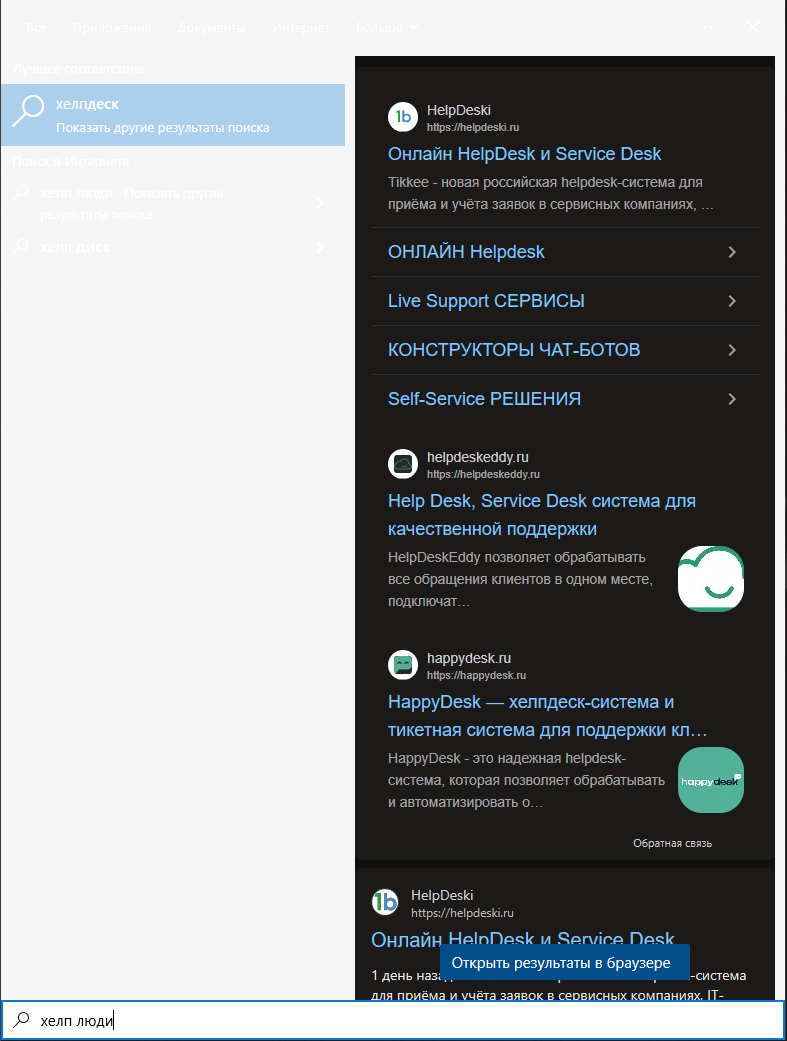Expand the Live Support СЕРВИСЫ chevron
Screen dimensions: 787x1041
(x=732, y=301)
